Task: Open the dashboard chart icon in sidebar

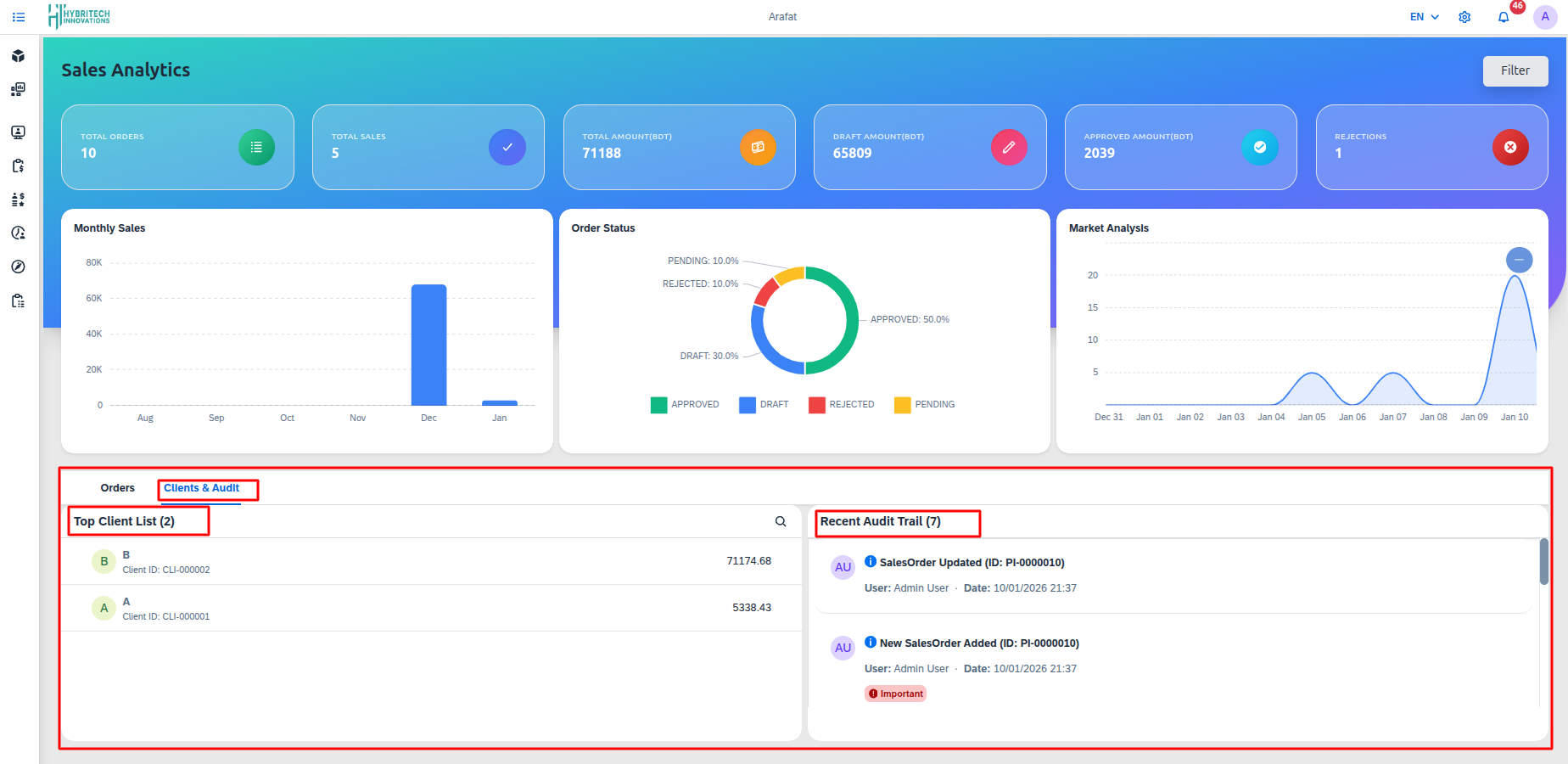Action: click(x=18, y=89)
